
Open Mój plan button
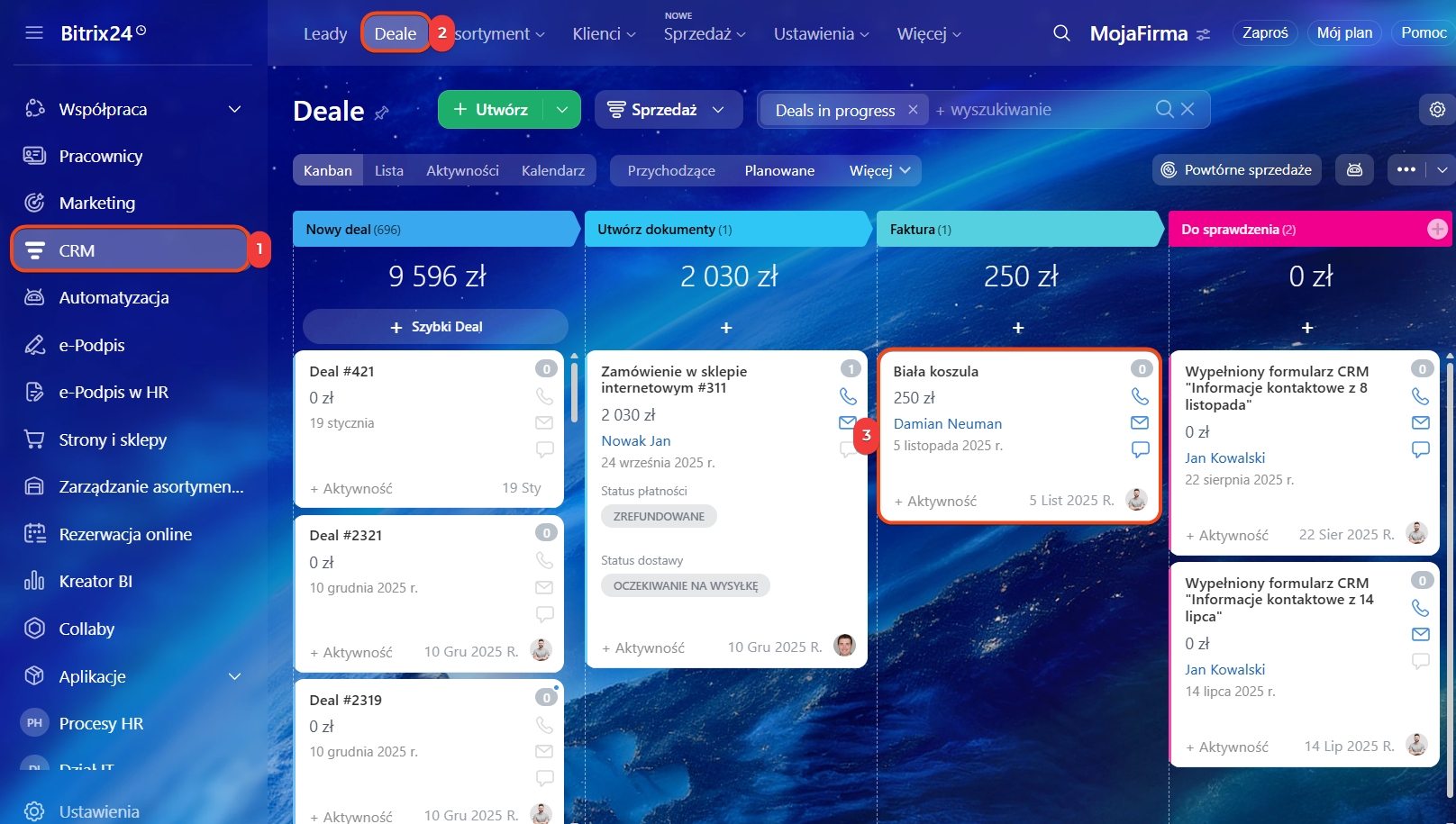pyautogui.click(x=1344, y=33)
